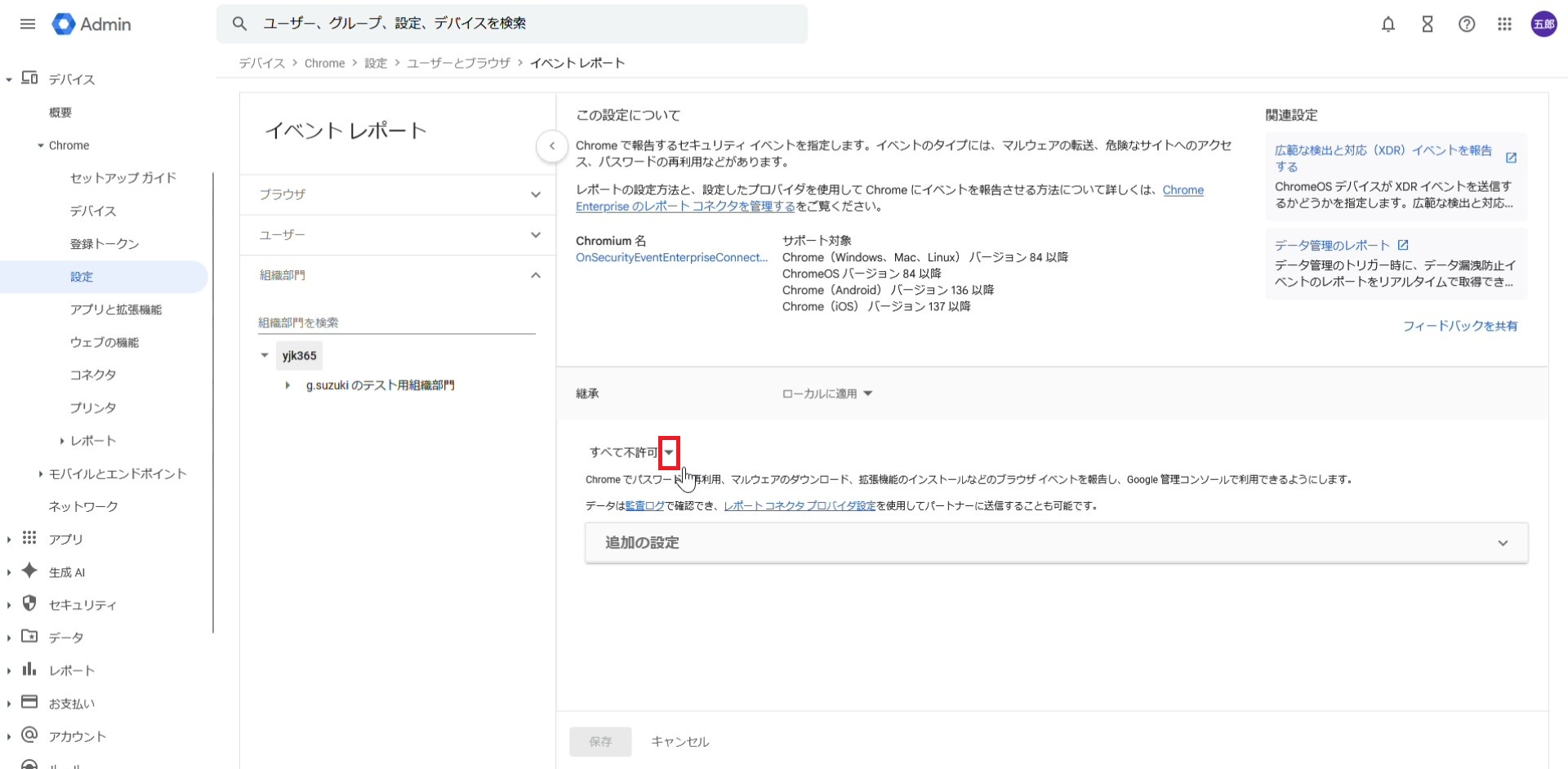
Task: Collapse the 組織部門 section
Action: [x=535, y=276]
